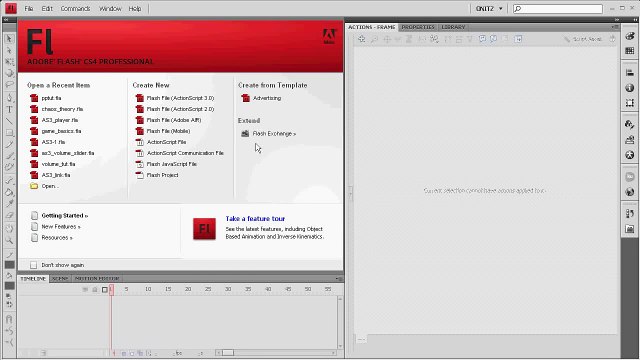The height and width of the screenshot is (360, 640).
Task: Click frame 10 on the timeline ruler
Action: [148, 289]
